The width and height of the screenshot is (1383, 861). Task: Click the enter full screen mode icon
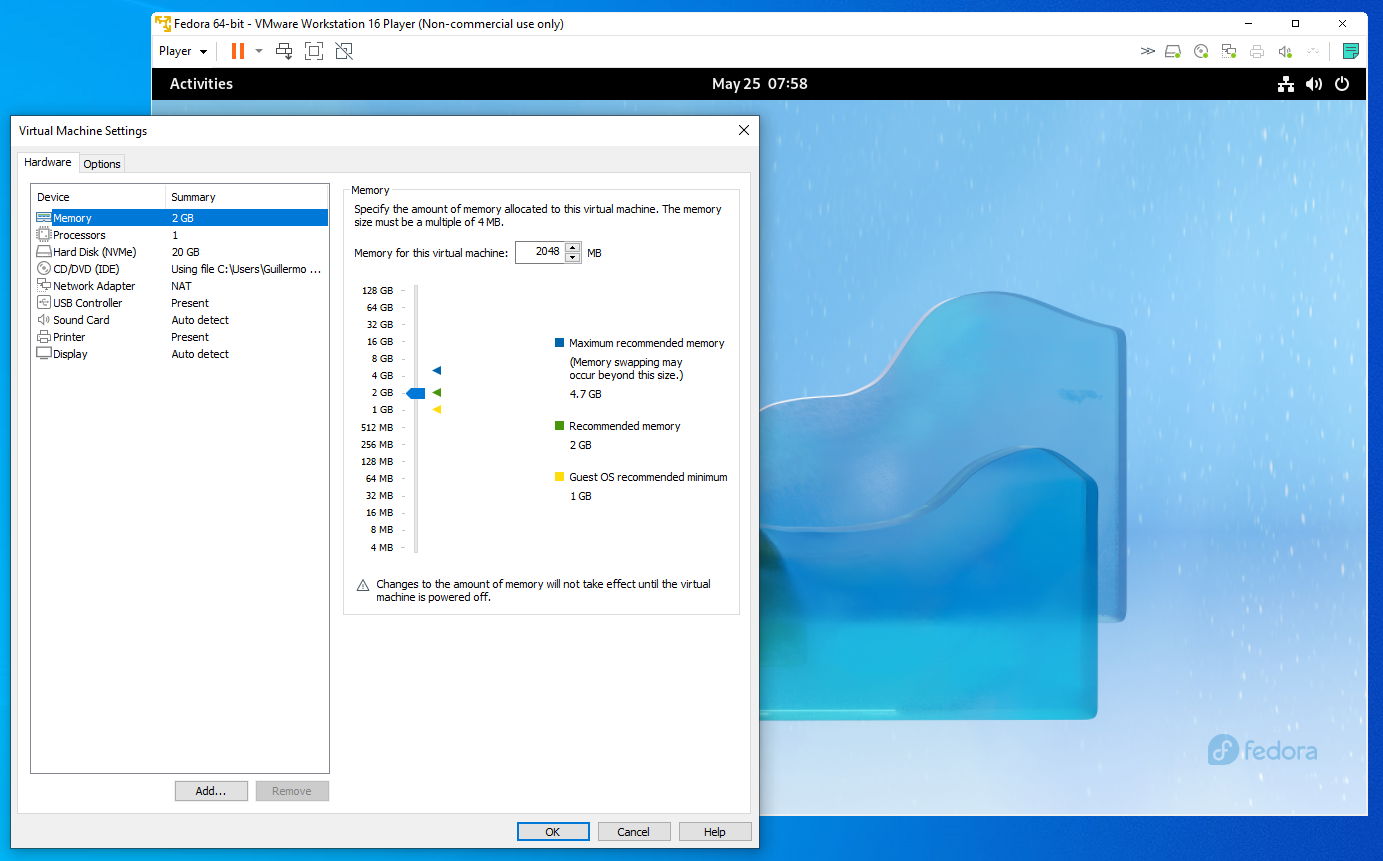pyautogui.click(x=314, y=51)
